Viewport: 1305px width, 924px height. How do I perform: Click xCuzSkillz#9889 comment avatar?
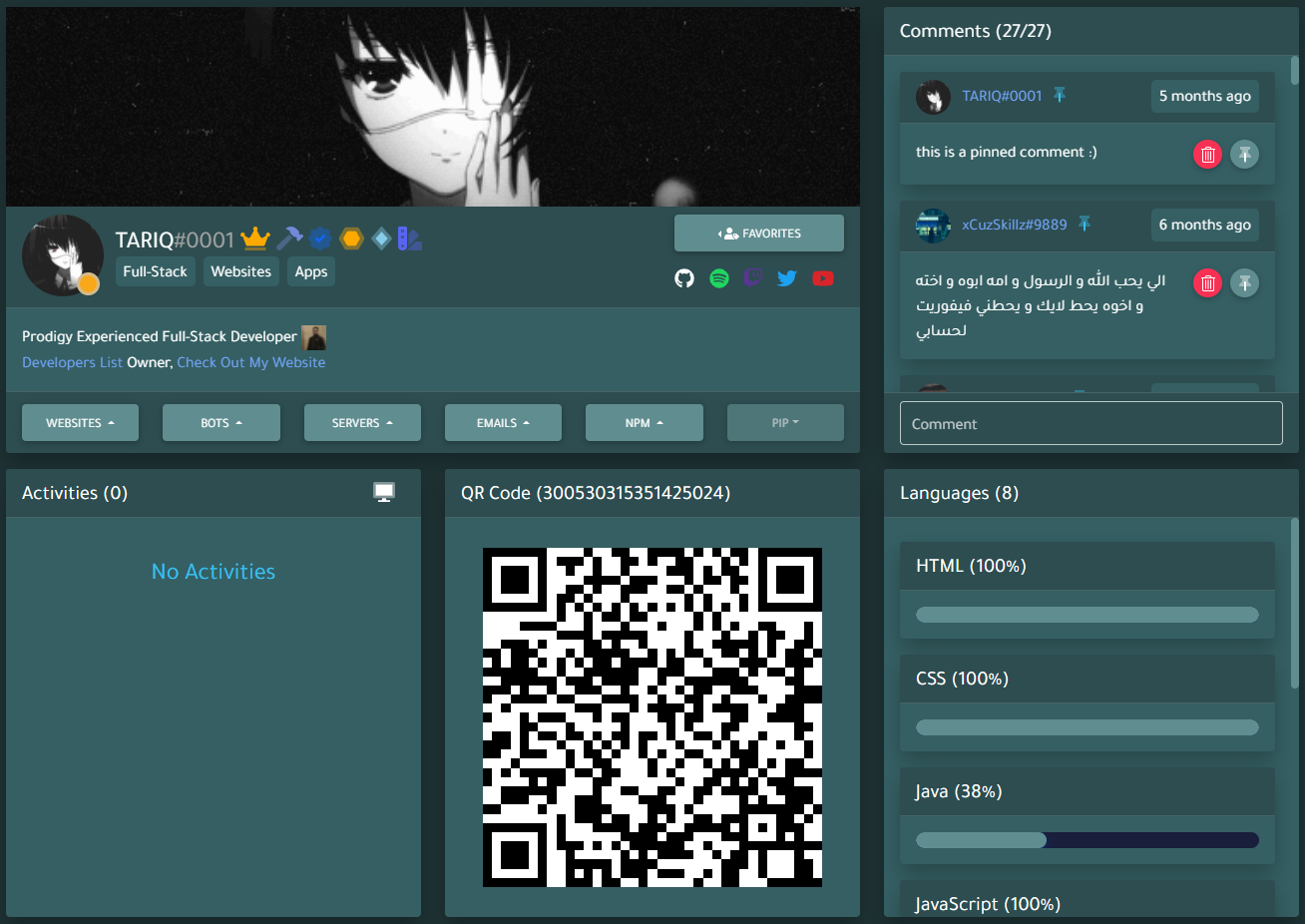click(933, 226)
